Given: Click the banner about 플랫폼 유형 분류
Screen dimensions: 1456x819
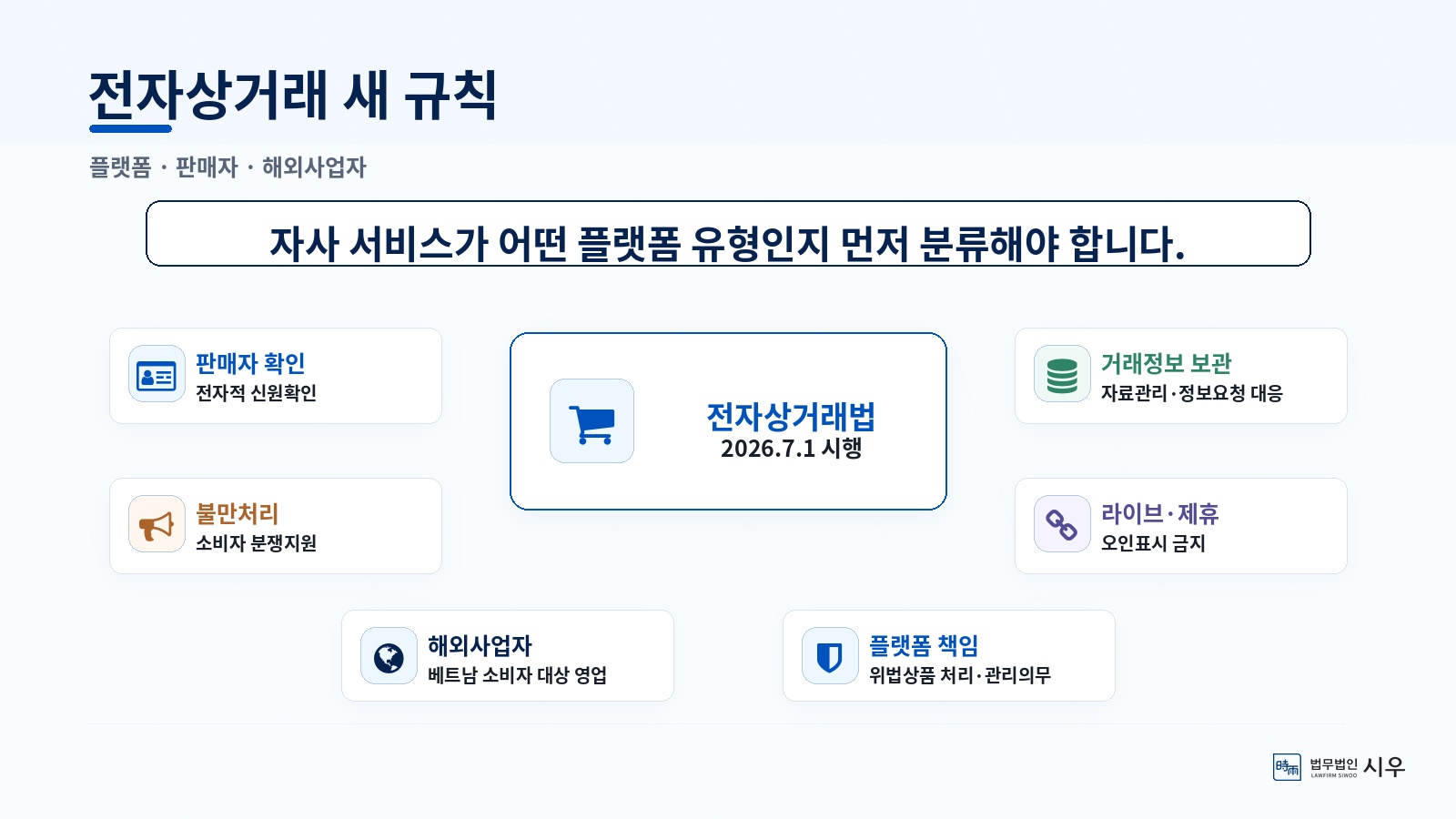Looking at the screenshot, I should [728, 234].
